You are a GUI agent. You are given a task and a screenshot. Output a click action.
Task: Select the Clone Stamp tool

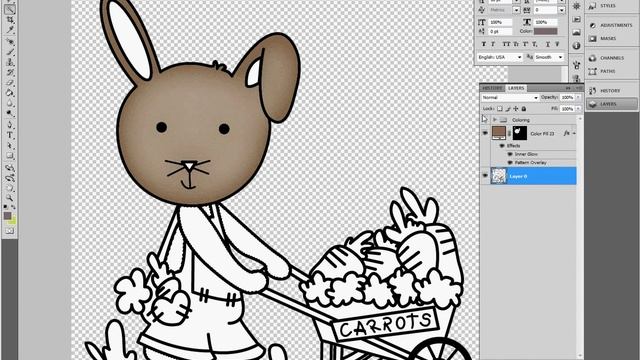[x=10, y=62]
